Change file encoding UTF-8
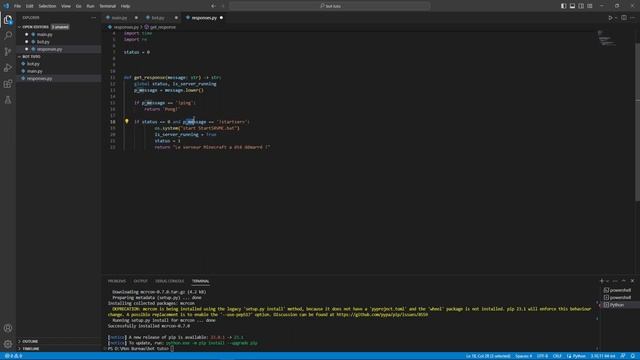Image resolution: width=640 pixels, height=360 pixels. tap(542, 356)
